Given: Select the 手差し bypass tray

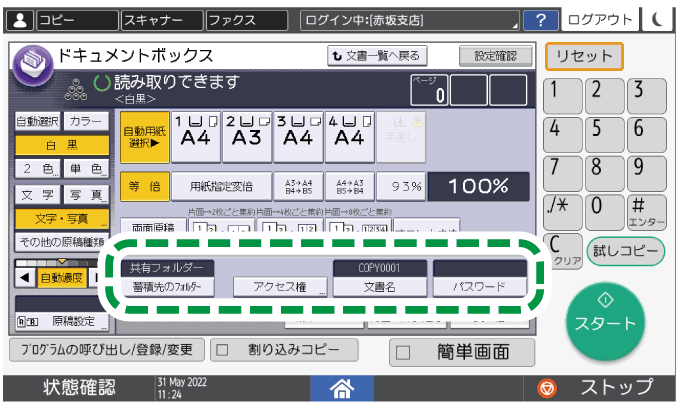Looking at the screenshot, I should [x=401, y=137].
